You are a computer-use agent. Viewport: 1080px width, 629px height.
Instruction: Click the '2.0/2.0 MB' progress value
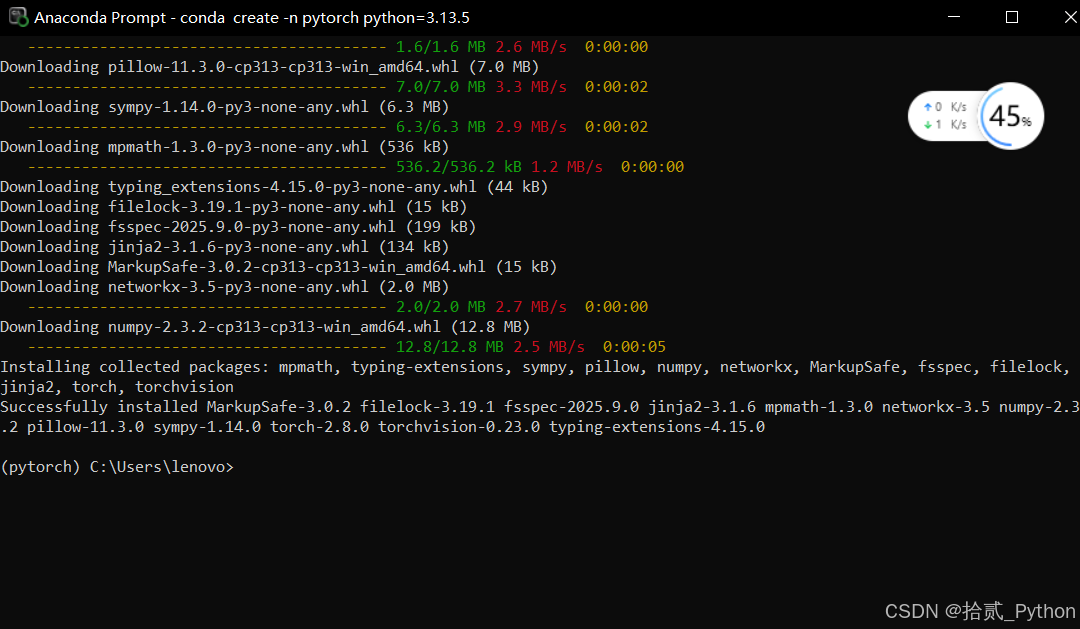tap(441, 307)
